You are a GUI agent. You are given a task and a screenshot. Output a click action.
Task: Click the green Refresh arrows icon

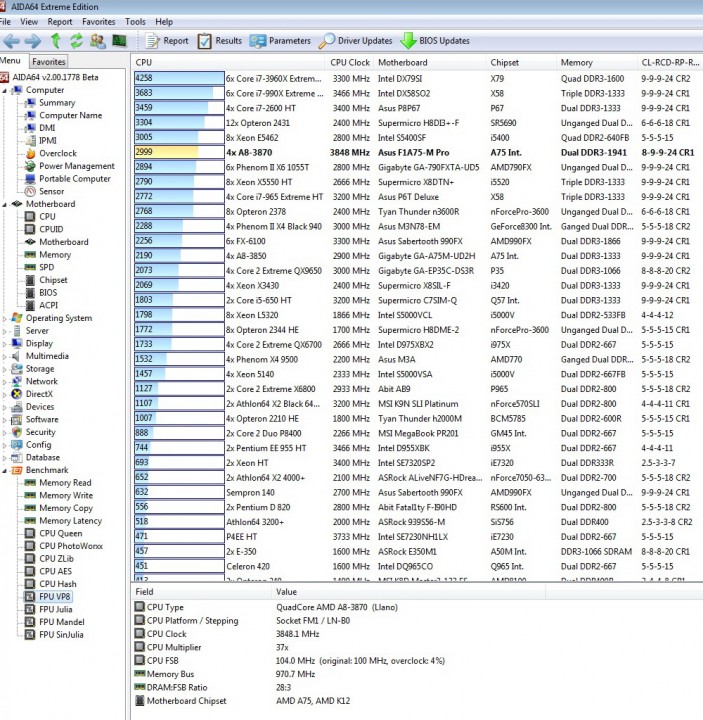tap(76, 41)
